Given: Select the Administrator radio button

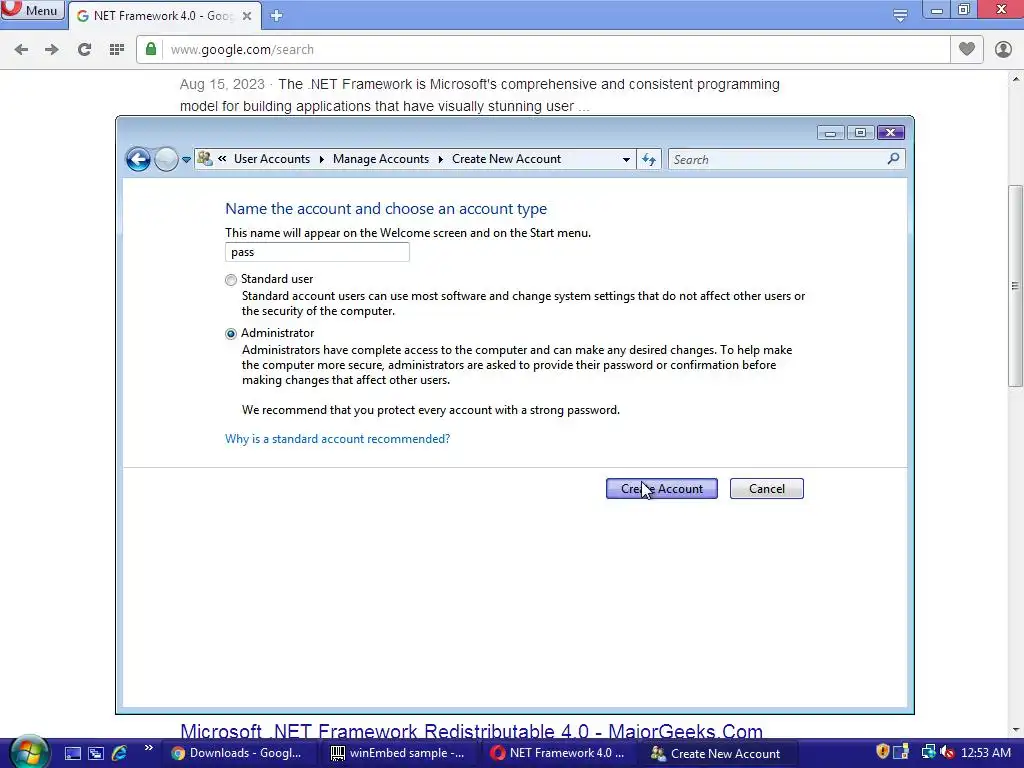Looking at the screenshot, I should pyautogui.click(x=231, y=334).
